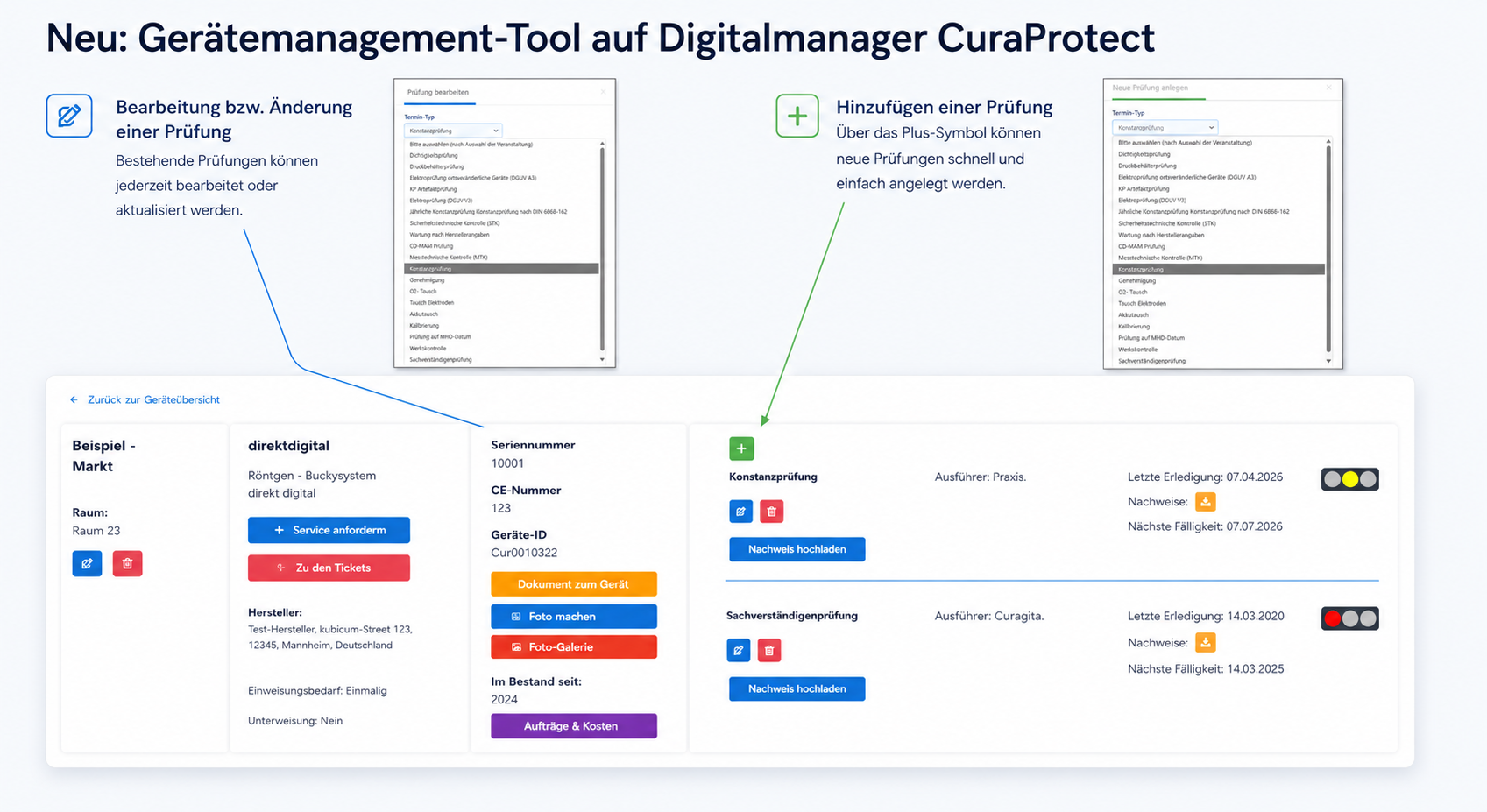
Task: Click the device name direktdigital
Action: (288, 446)
